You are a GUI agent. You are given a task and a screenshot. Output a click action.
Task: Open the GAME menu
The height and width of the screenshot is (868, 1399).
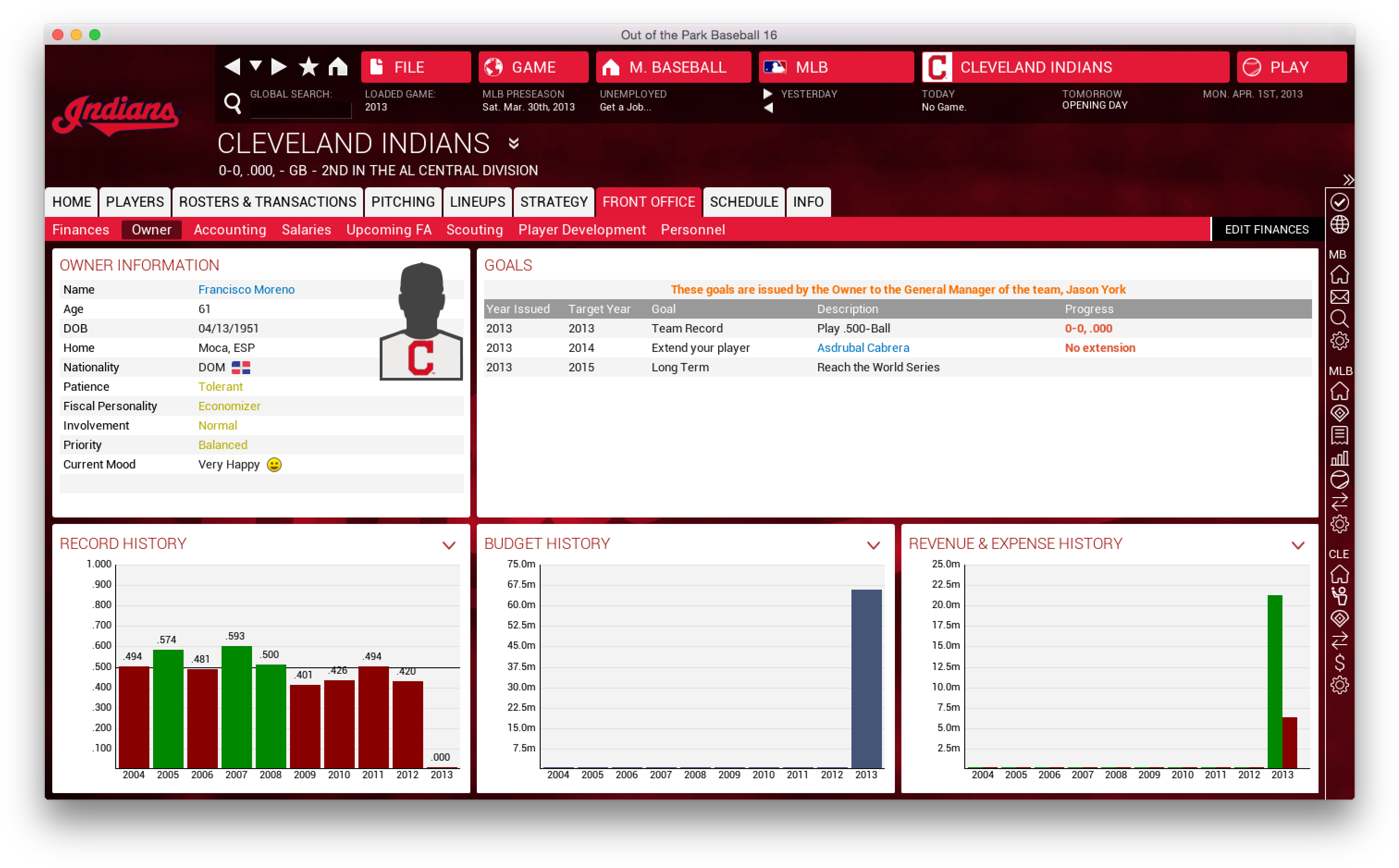point(533,67)
